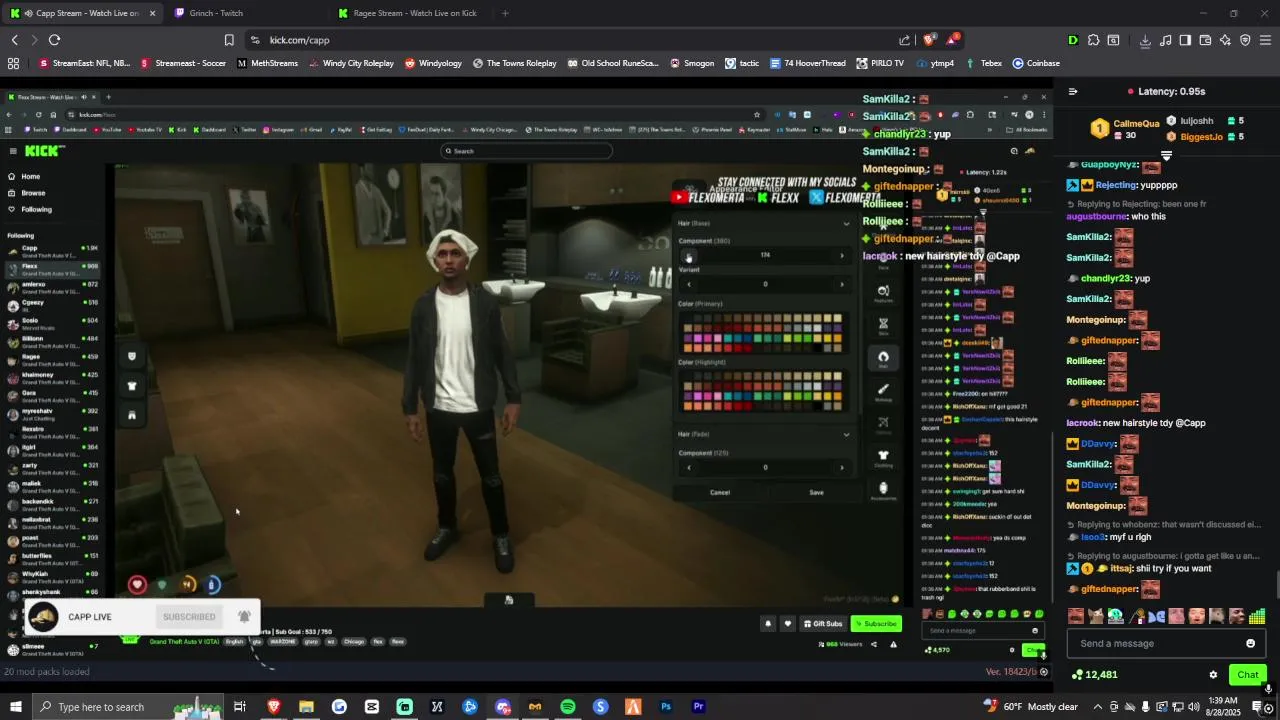1280x720 pixels.
Task: Click Cancel in the streamed appearance editor
Action: [720, 492]
